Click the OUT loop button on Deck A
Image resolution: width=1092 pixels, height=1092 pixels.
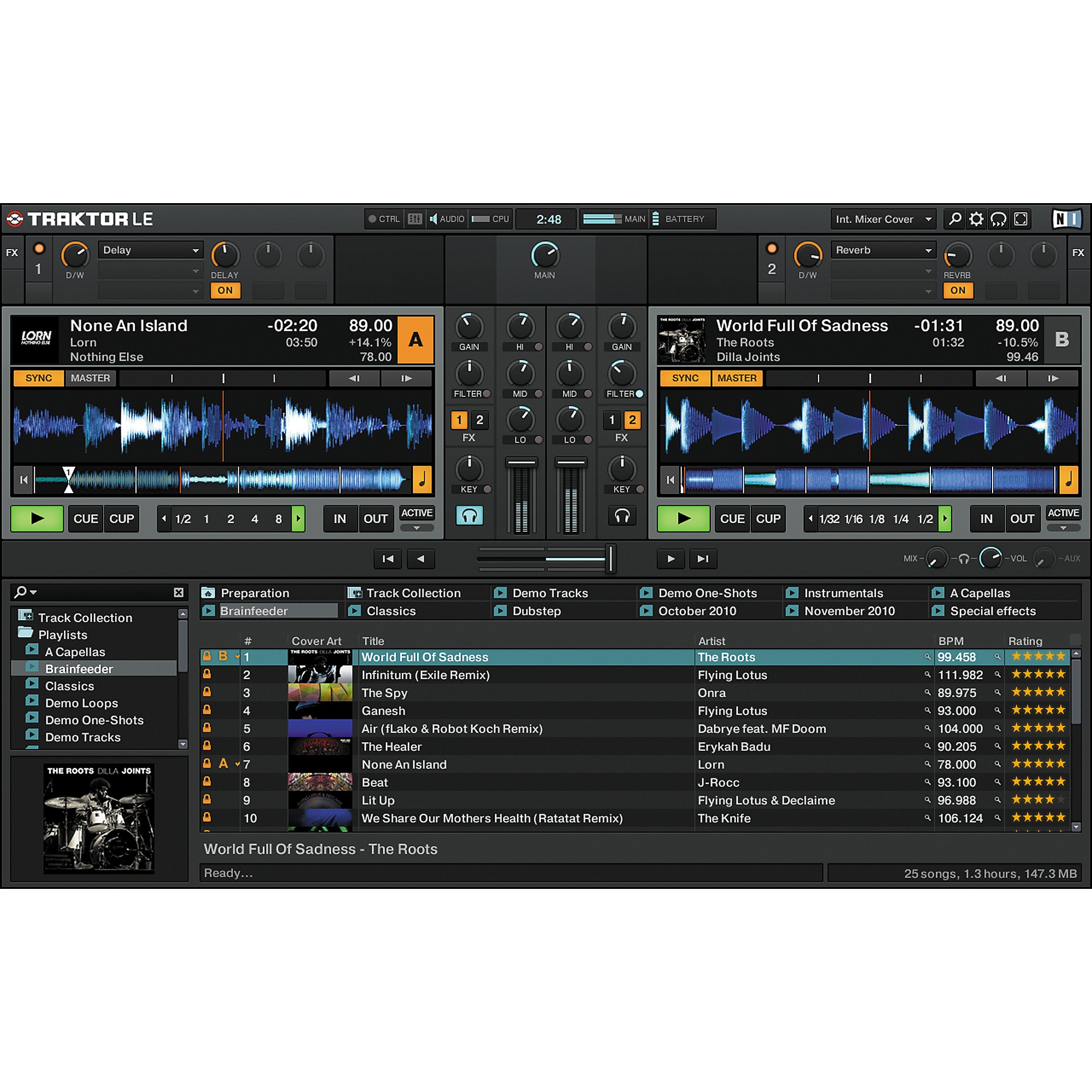coord(376,518)
